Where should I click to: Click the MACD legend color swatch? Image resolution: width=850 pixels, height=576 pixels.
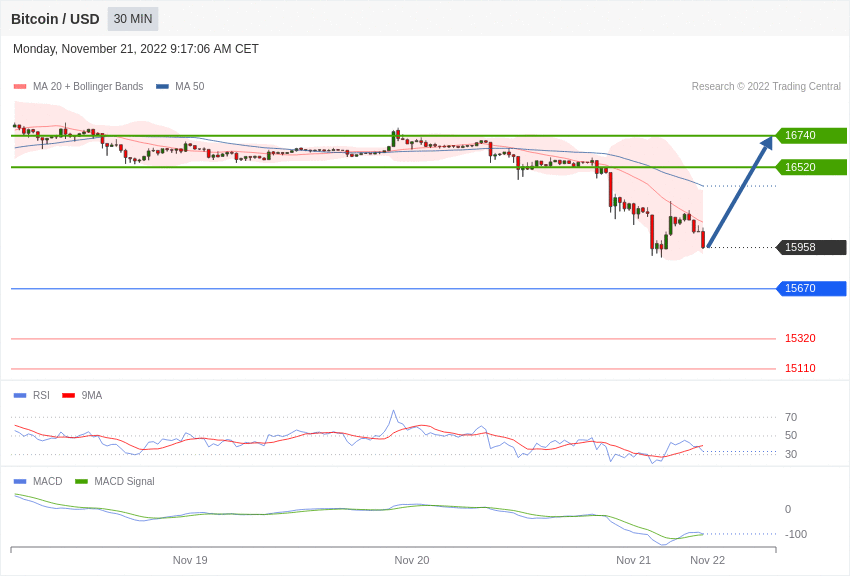coord(20,482)
